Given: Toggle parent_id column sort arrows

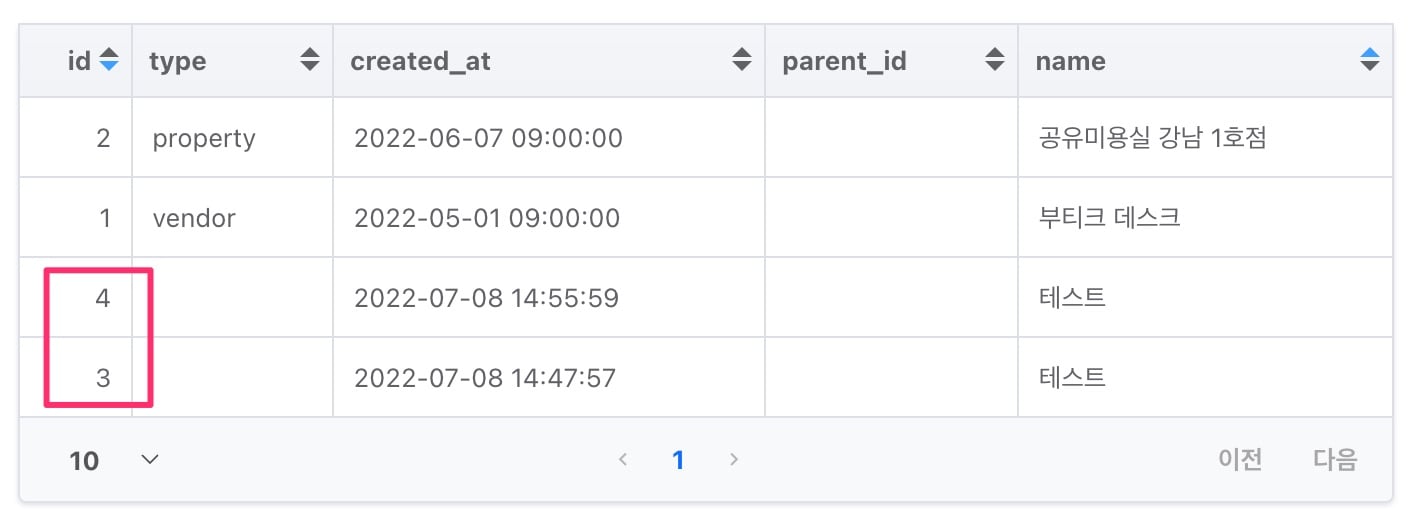Looking at the screenshot, I should click(994, 61).
